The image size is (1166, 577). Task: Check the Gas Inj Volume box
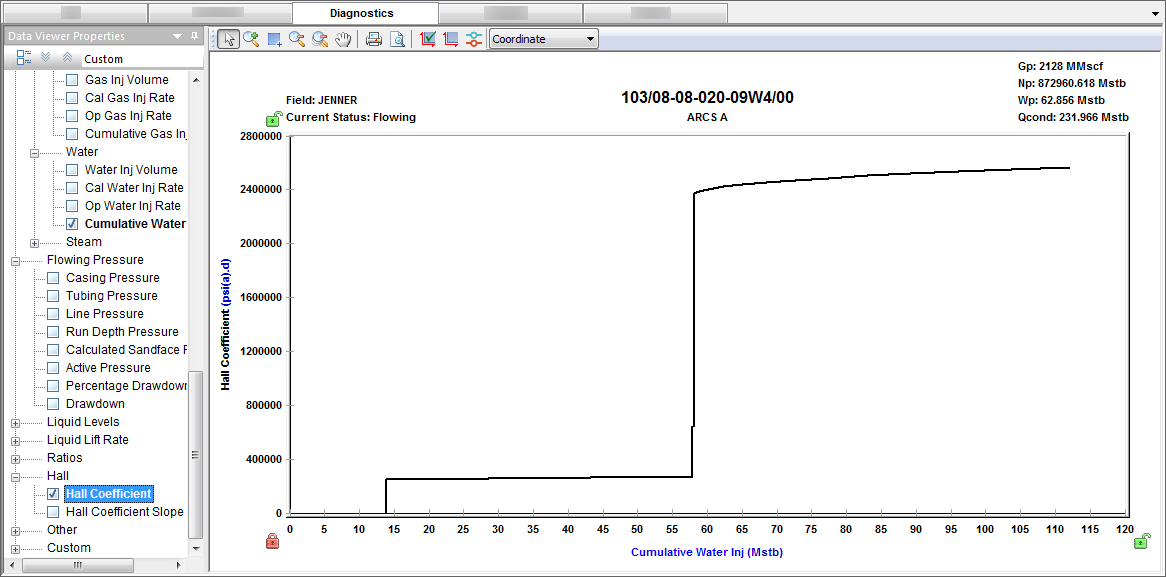click(x=72, y=80)
